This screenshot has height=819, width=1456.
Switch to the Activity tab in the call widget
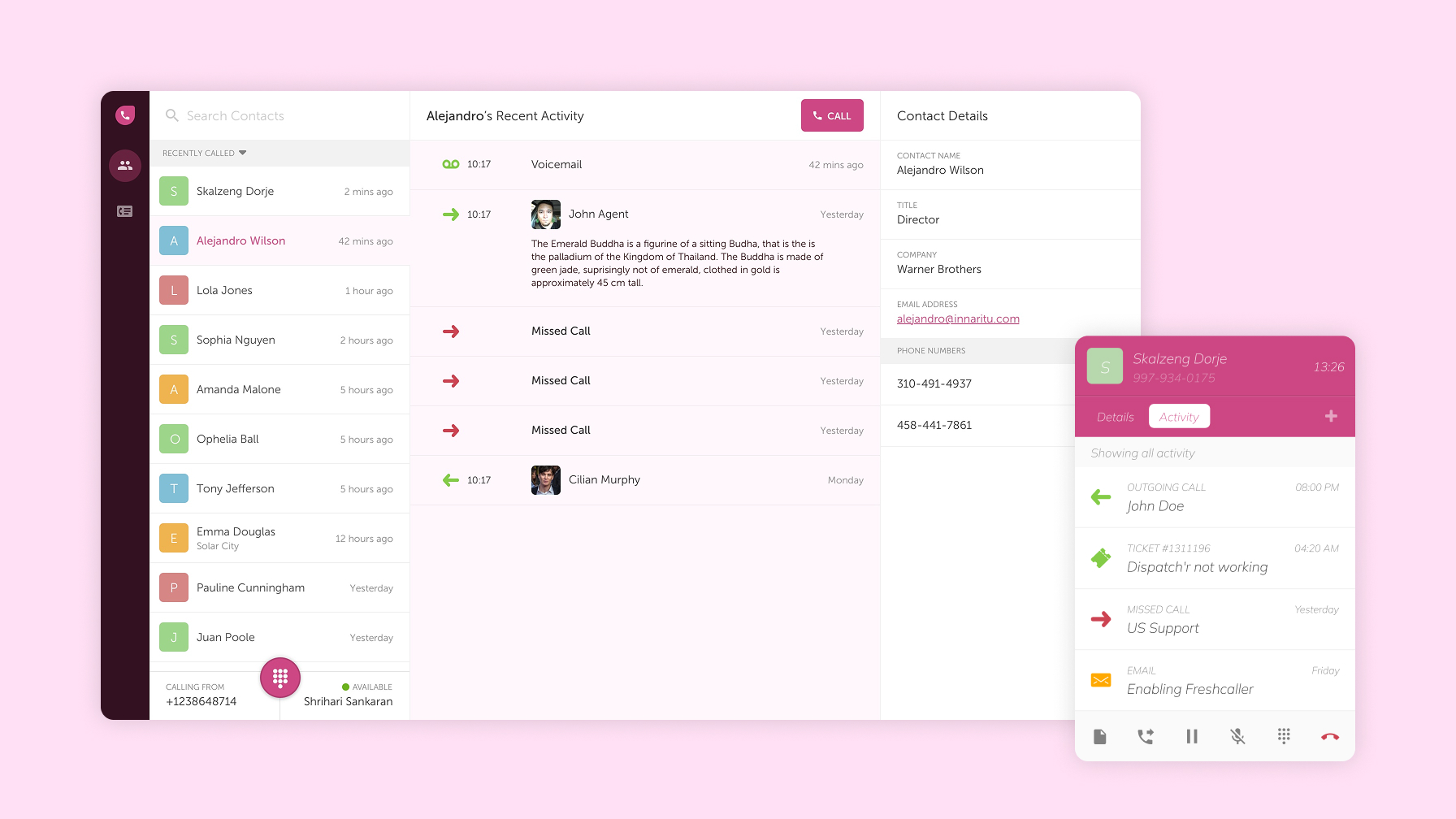[1179, 416]
